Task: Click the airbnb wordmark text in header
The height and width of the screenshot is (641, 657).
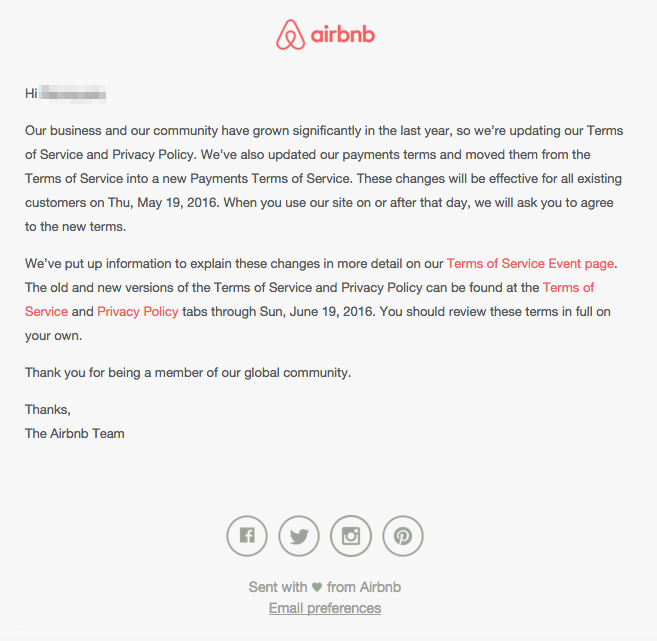Action: point(342,36)
